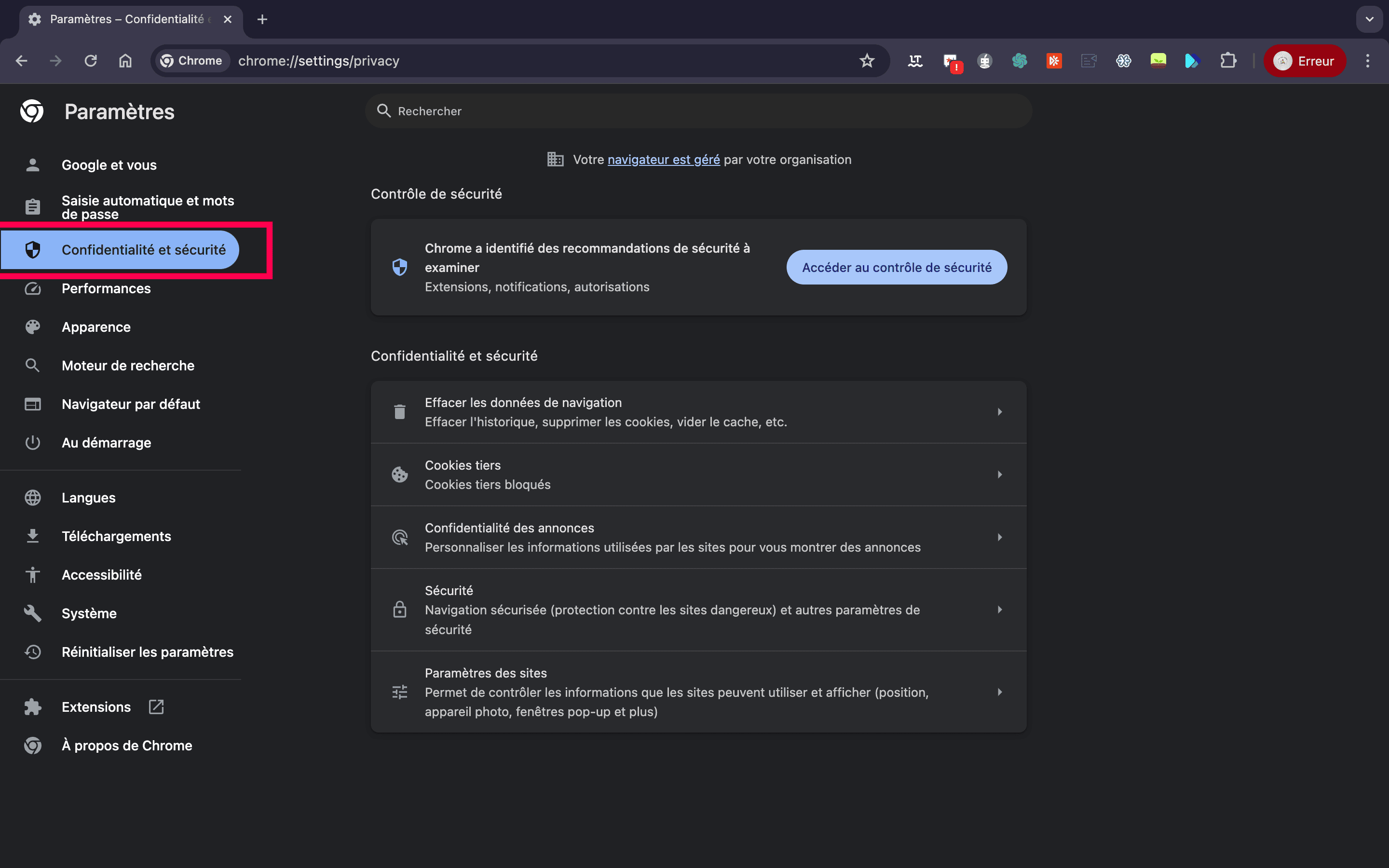Click the Chrome site info chip
Viewport: 1389px width, 868px height.
pyautogui.click(x=191, y=61)
